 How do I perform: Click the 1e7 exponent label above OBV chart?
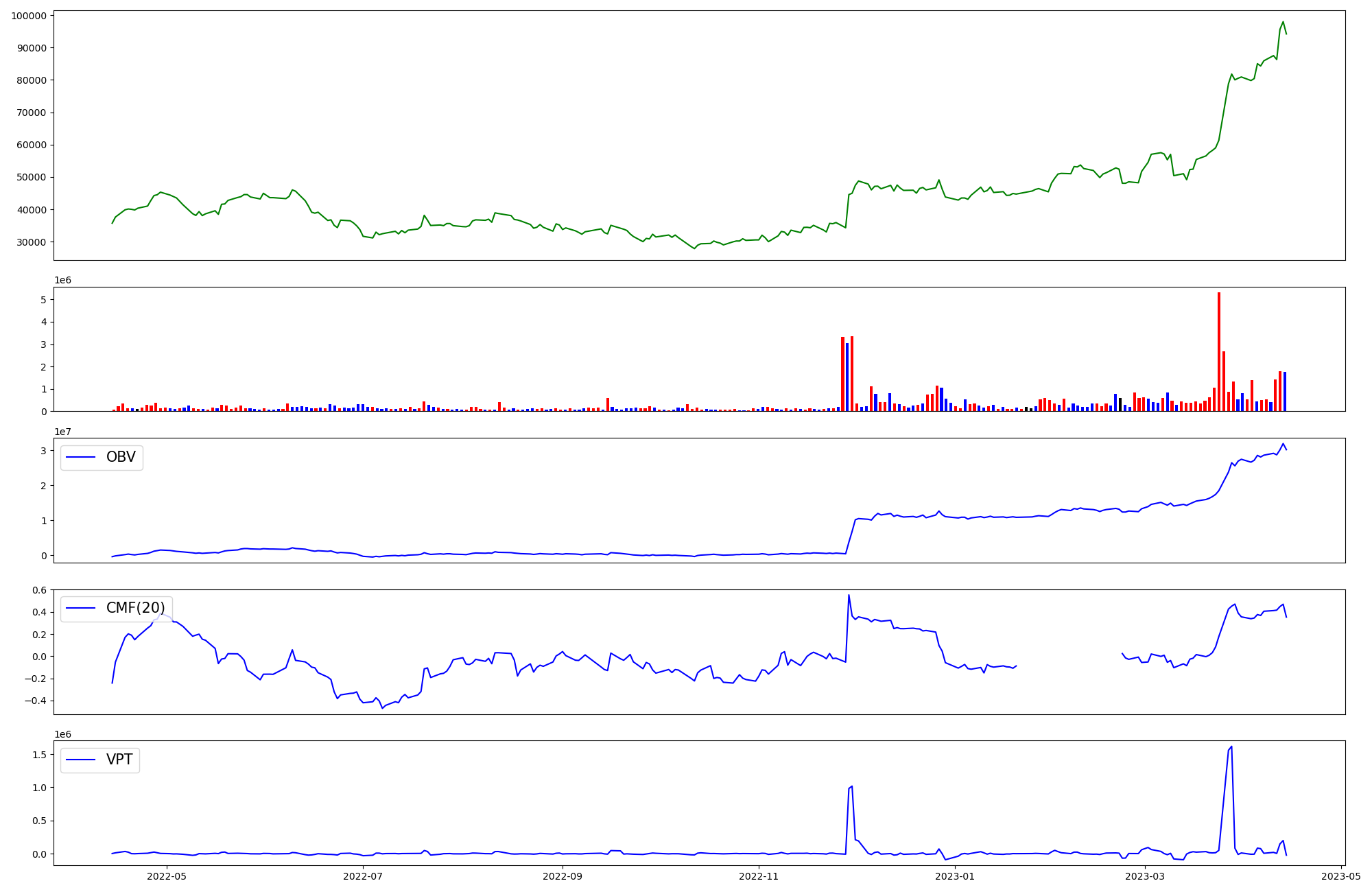(x=63, y=432)
